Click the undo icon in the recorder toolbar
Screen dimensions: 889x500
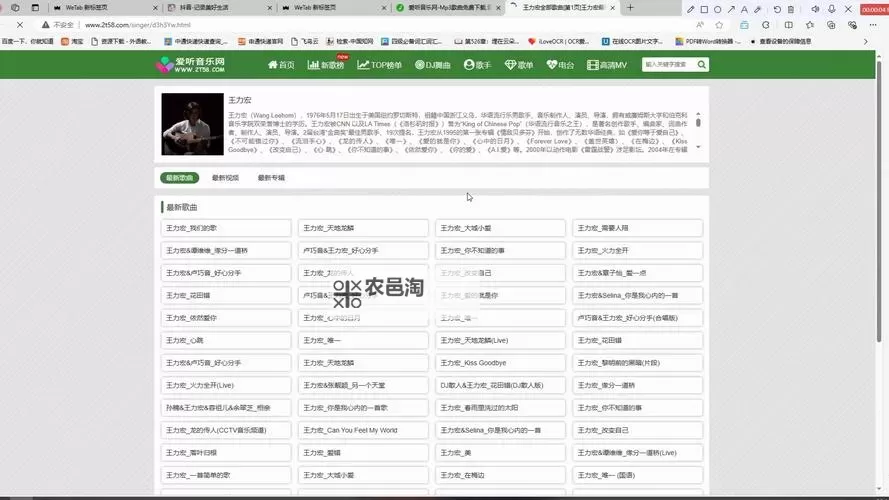pos(777,9)
